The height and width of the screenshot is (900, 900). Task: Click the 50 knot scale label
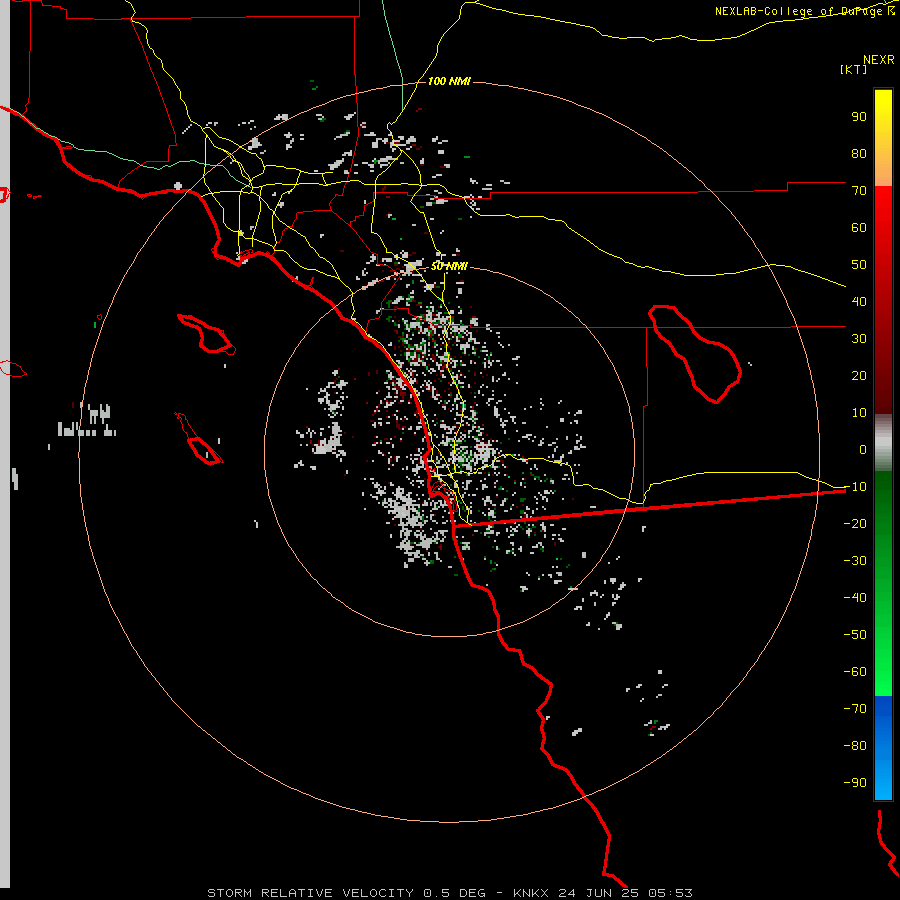tap(859, 265)
